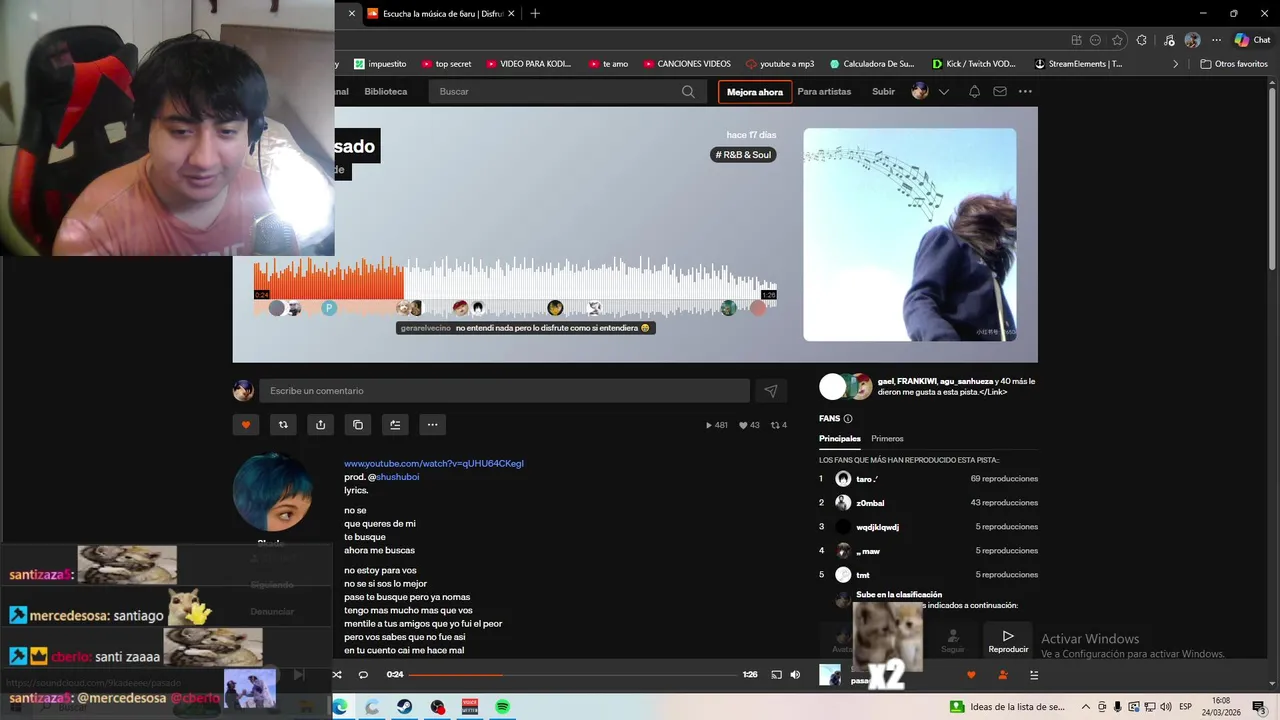This screenshot has height=720, width=1280.
Task: Click the FANS info icon
Action: [848, 419]
